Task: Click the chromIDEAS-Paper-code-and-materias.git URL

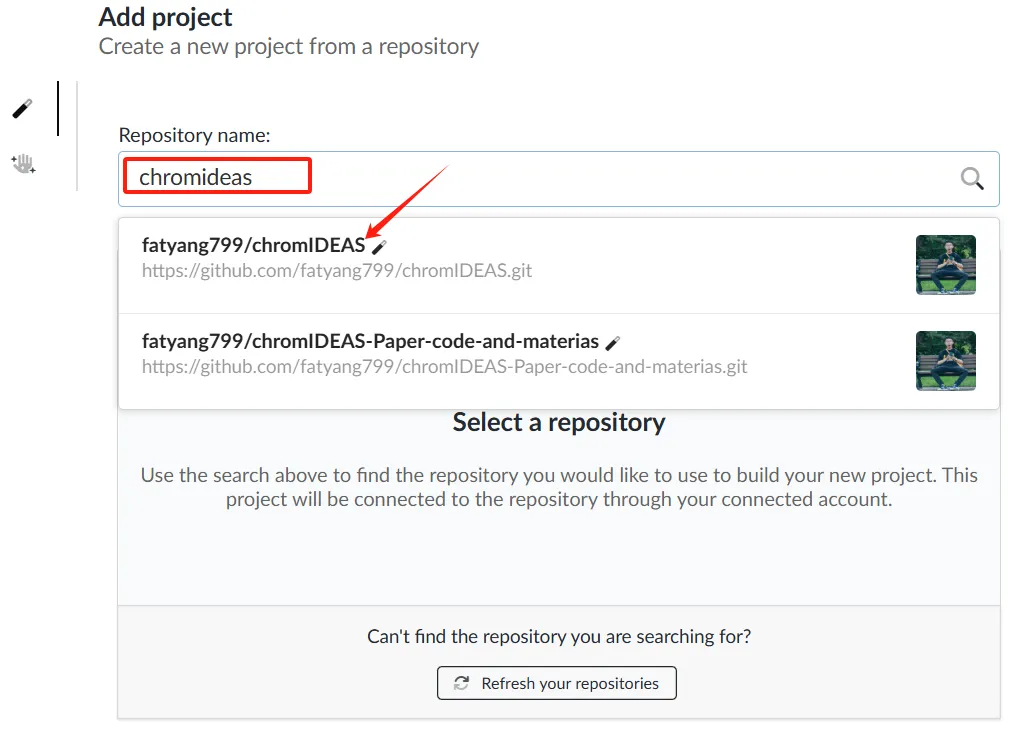Action: click(x=444, y=367)
